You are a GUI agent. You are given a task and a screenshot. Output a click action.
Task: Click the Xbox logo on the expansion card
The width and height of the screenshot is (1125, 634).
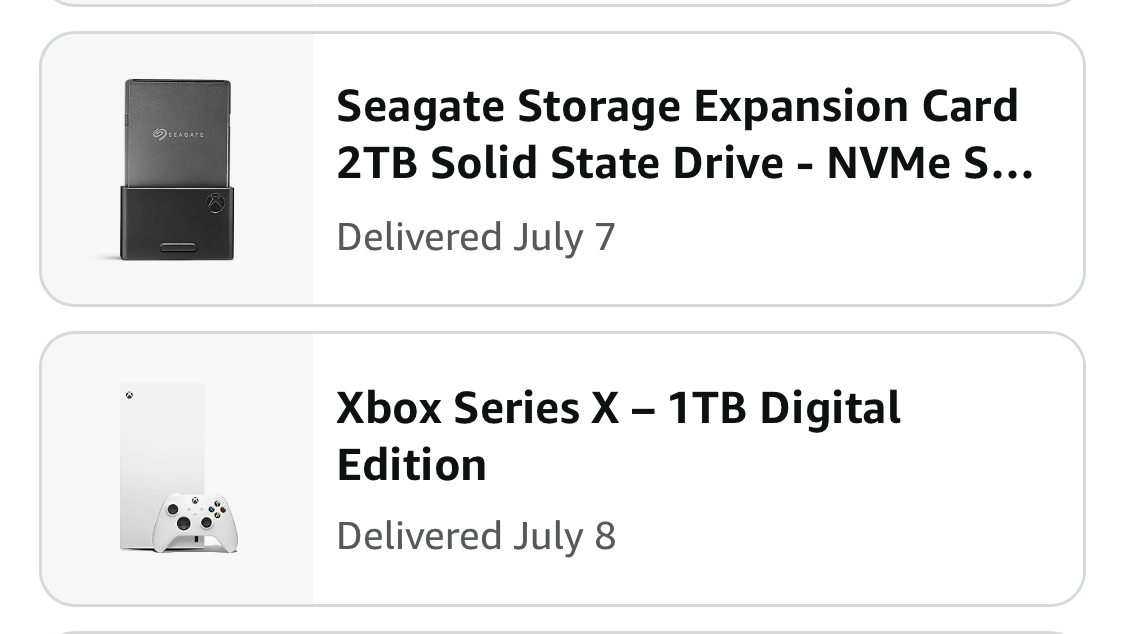215,204
